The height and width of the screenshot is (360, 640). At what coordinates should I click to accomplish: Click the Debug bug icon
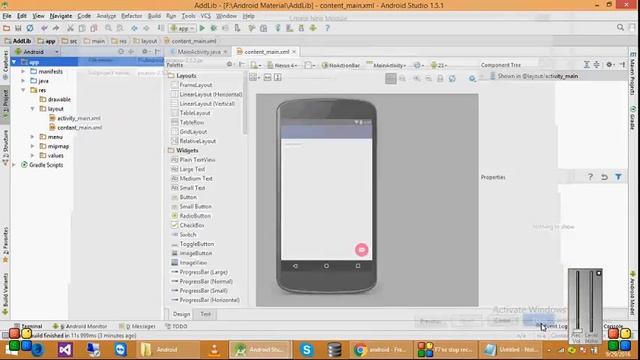point(213,28)
